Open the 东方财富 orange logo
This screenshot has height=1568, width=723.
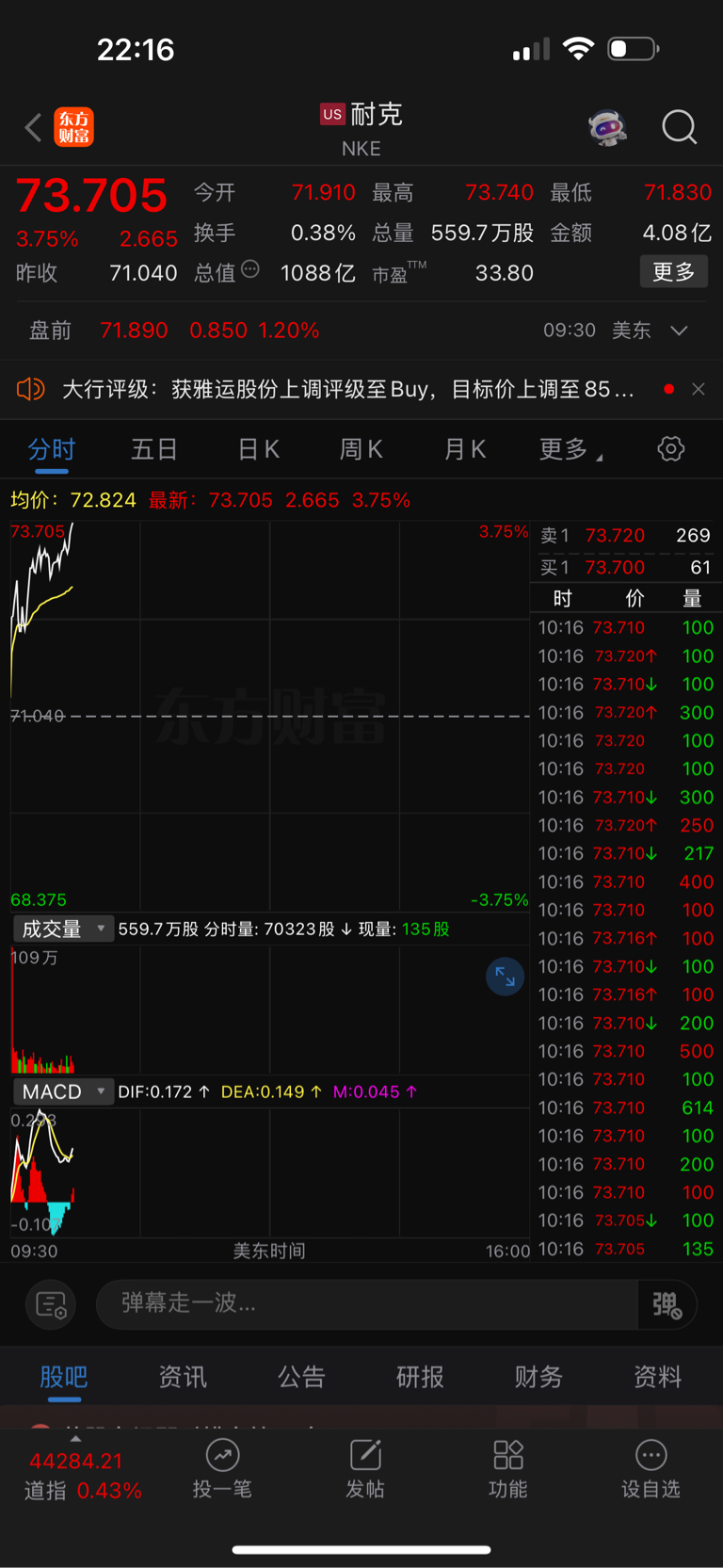click(74, 127)
